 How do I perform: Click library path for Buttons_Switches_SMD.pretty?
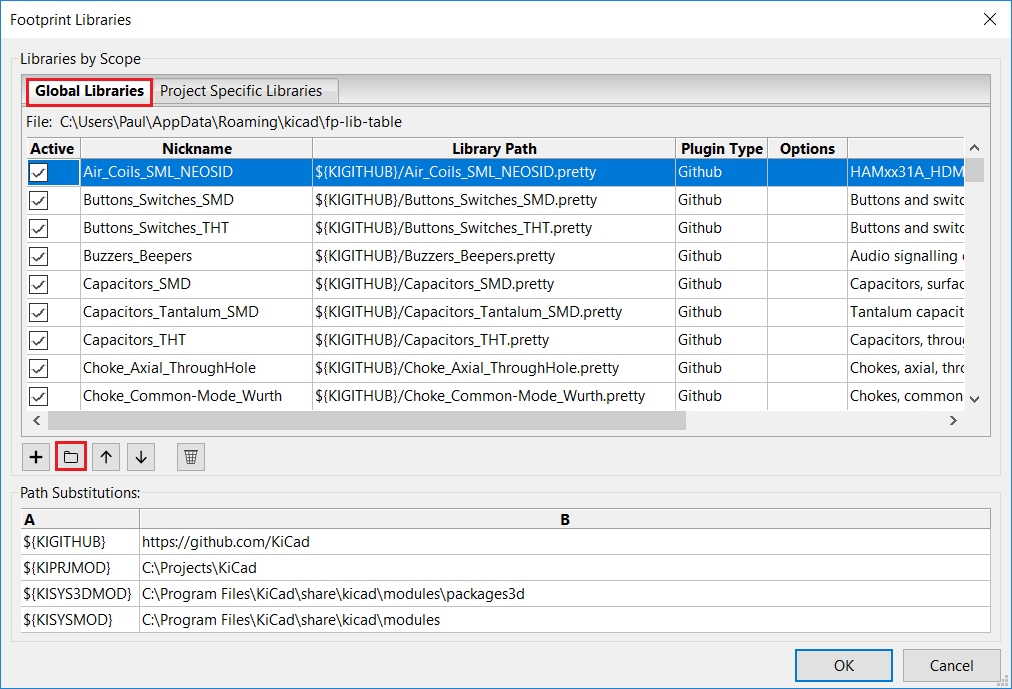[494, 200]
